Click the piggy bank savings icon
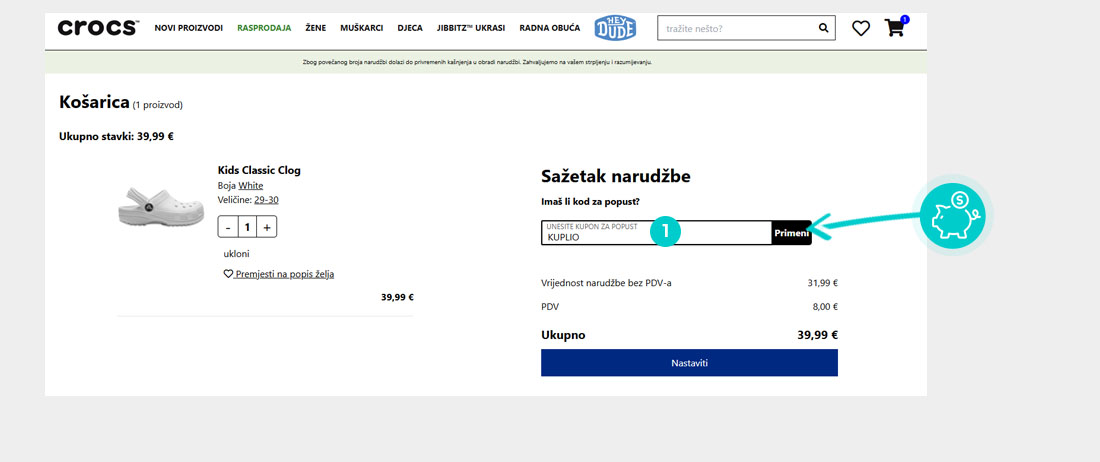The image size is (1100, 462). pyautogui.click(x=952, y=216)
